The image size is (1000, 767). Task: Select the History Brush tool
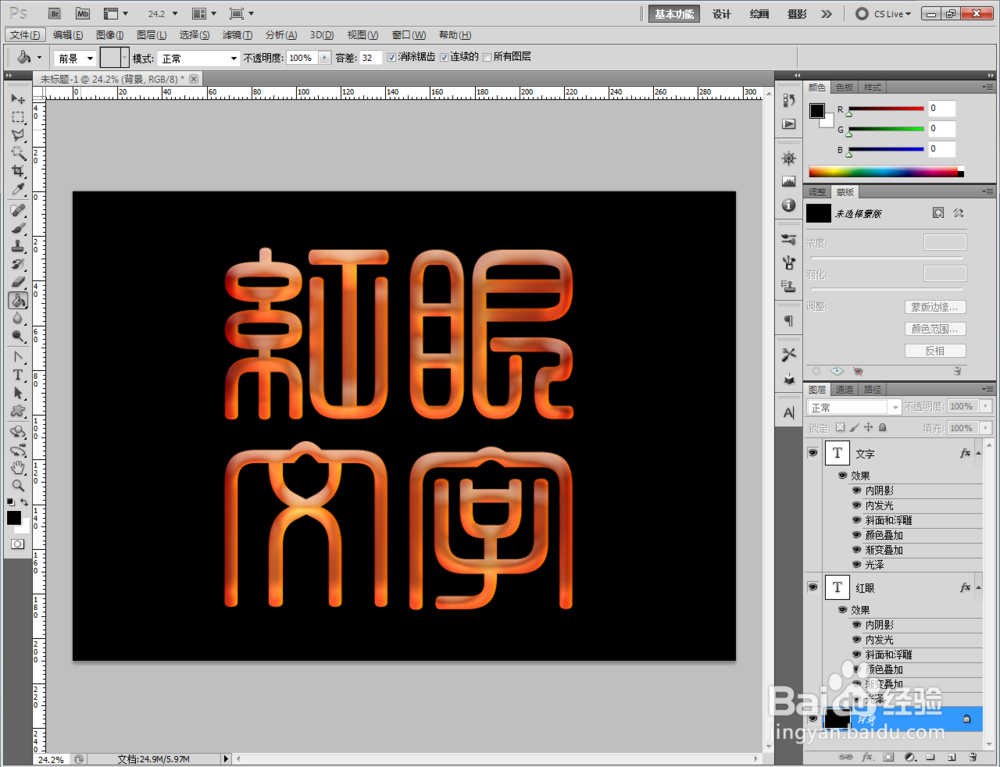pos(18,264)
